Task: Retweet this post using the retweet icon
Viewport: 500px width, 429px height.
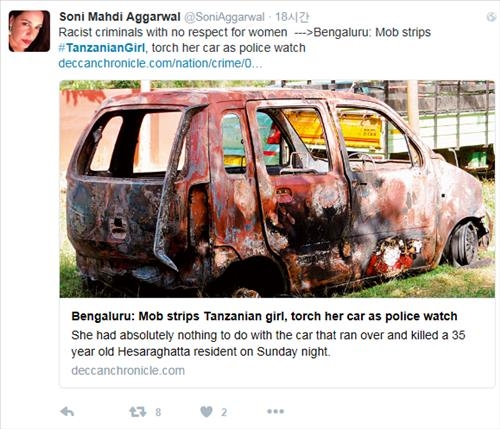Action: click(138, 412)
